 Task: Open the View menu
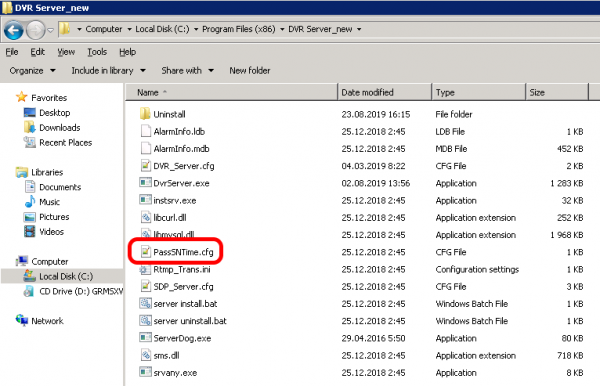pos(66,52)
